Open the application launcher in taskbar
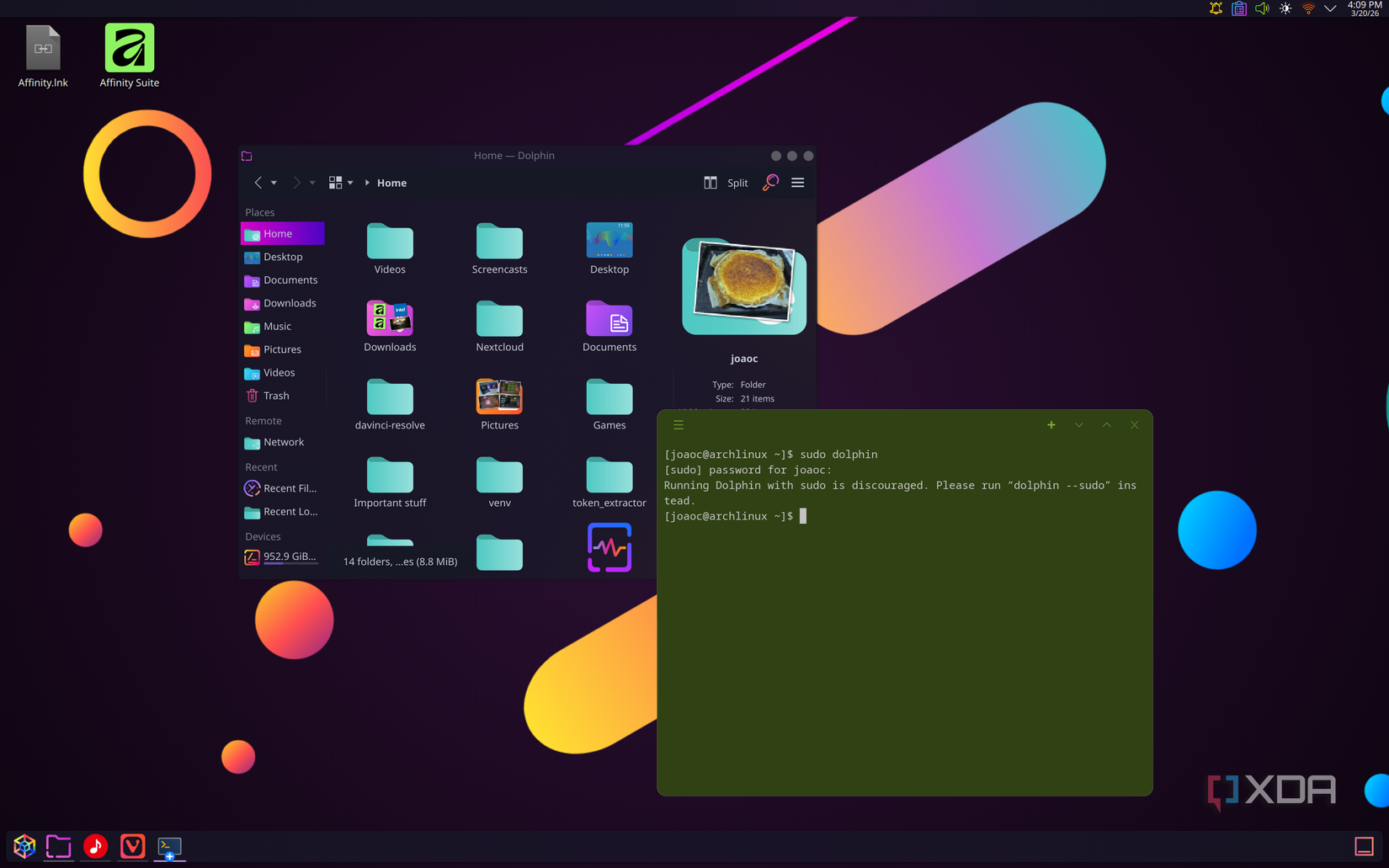1389x868 pixels. tap(24, 846)
